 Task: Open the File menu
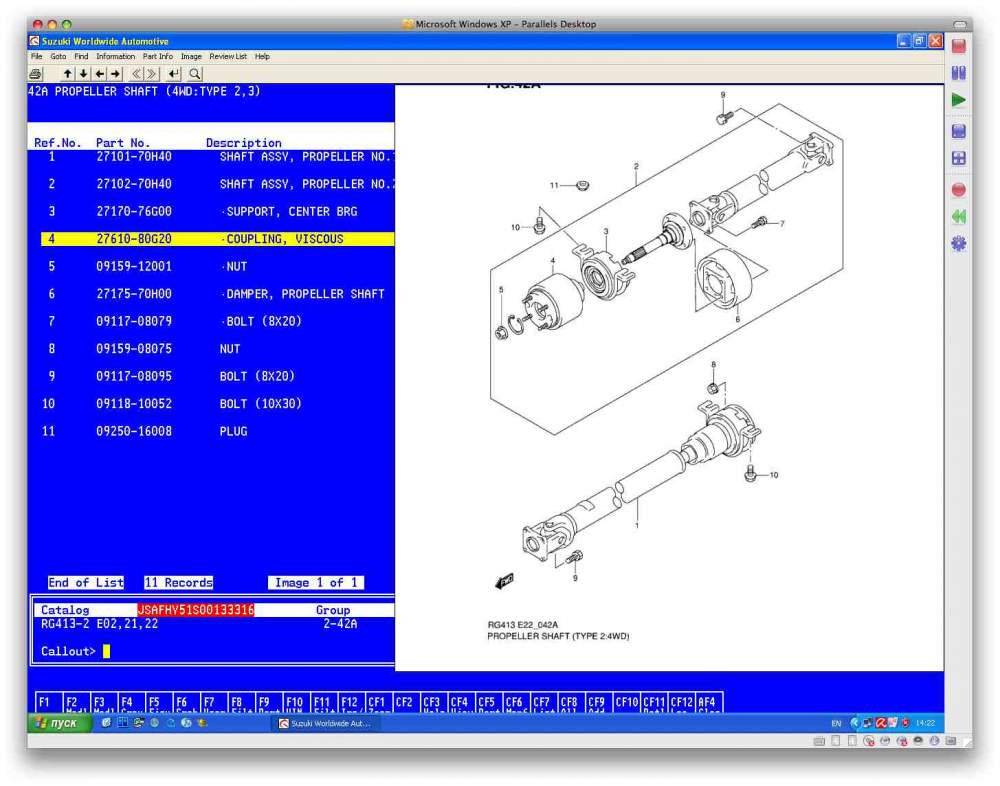point(36,56)
